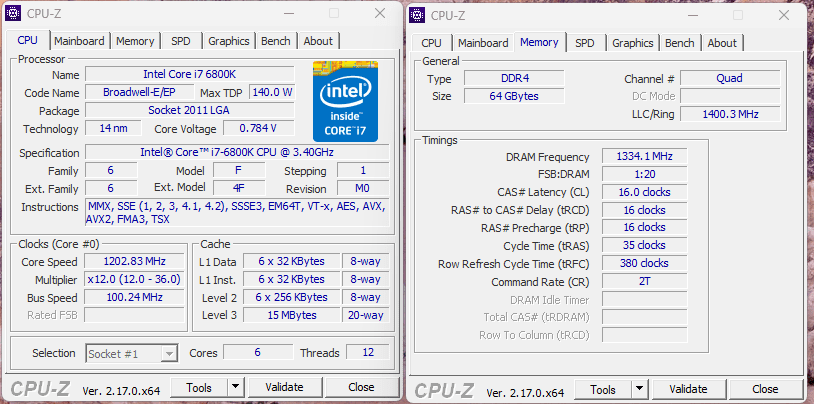Click the processor Name field Intel Core i7 6800K
814x404 pixels.
[189, 74]
